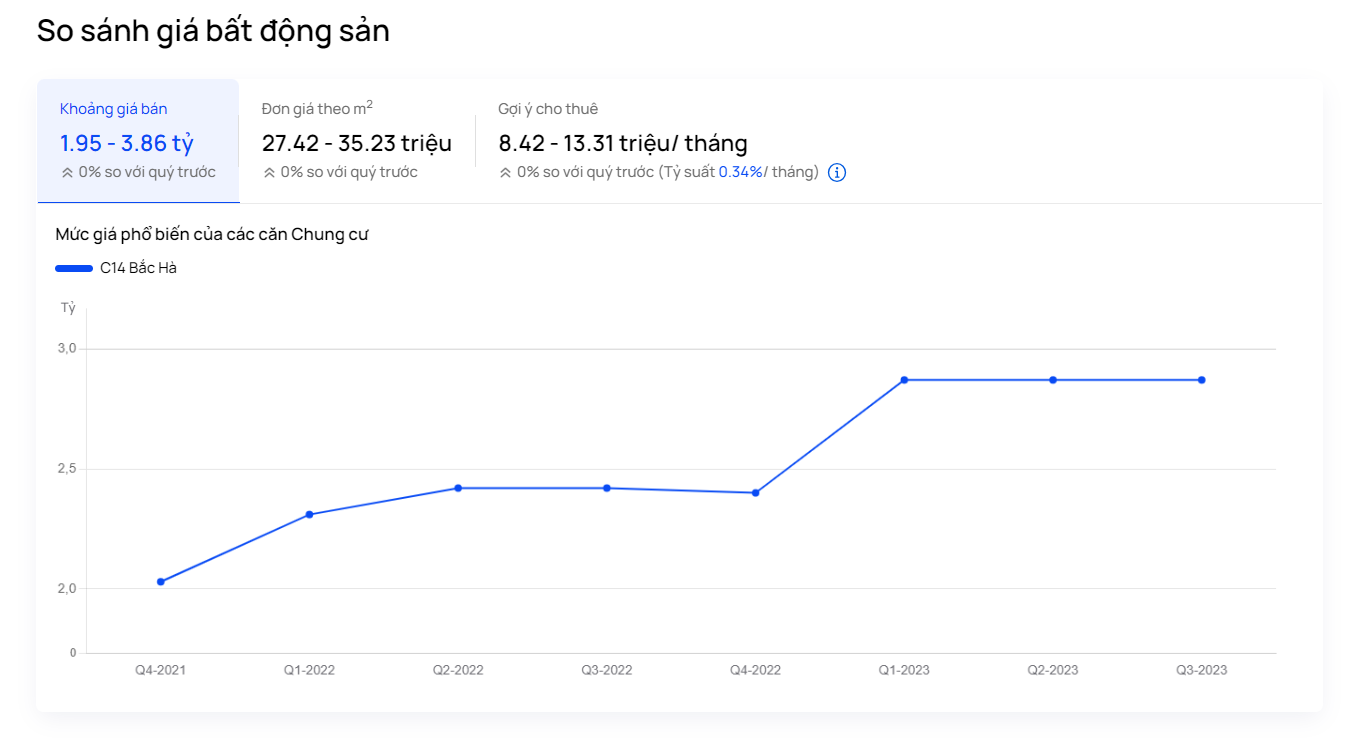The height and width of the screenshot is (746, 1348).
Task: Switch to Đơn giá theo m² tab
Action: point(357,141)
